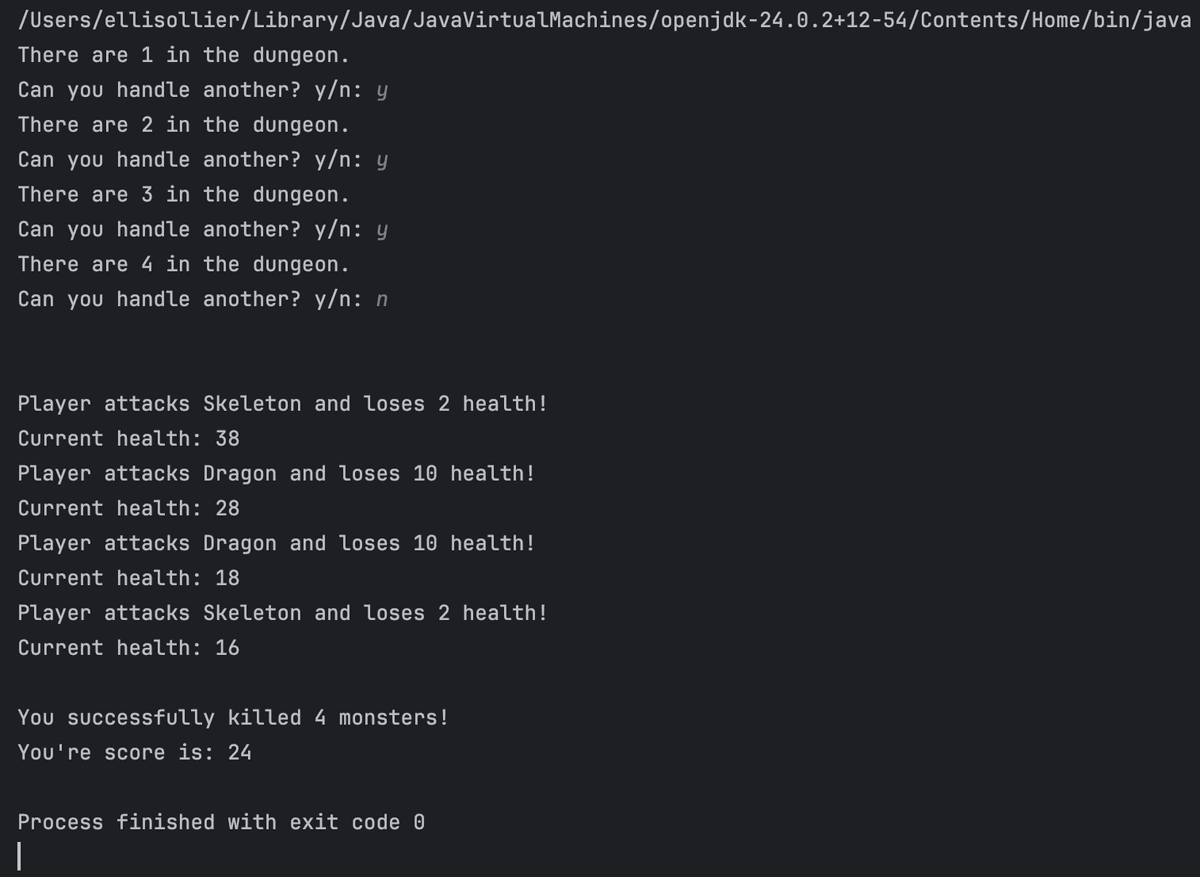Screen dimensions: 1200x877
Task: Click the first "Player attacks Skeleton" line
Action: click(282, 404)
